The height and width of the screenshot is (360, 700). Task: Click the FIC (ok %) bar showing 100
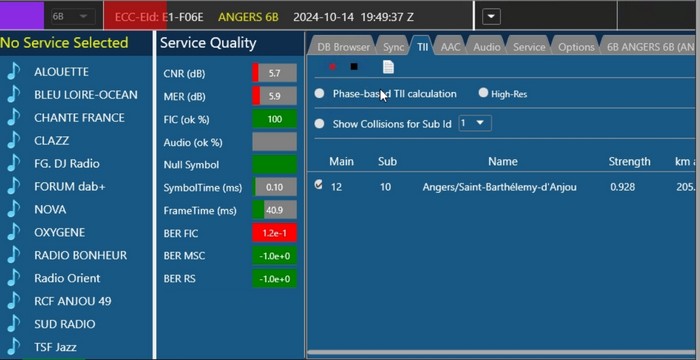(x=274, y=119)
